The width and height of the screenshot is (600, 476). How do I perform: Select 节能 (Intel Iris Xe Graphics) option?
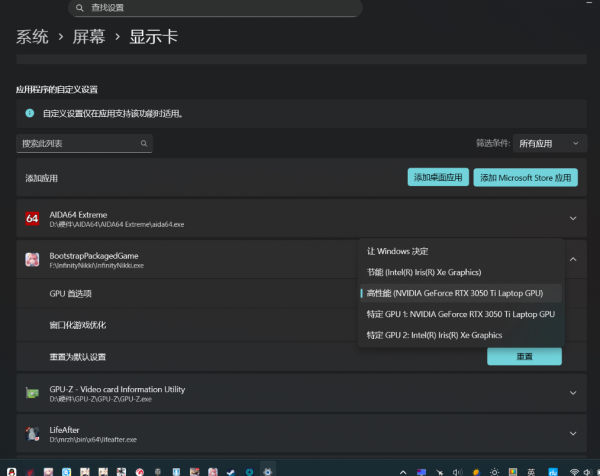[461, 272]
